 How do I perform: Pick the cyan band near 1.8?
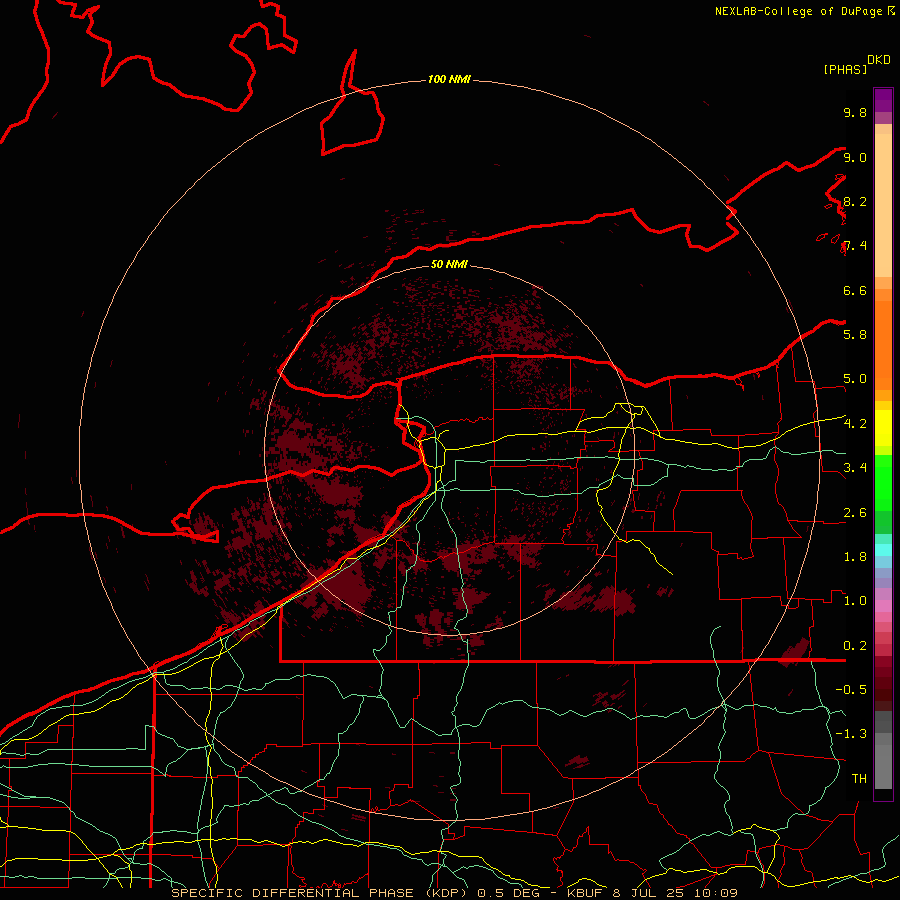click(x=883, y=550)
